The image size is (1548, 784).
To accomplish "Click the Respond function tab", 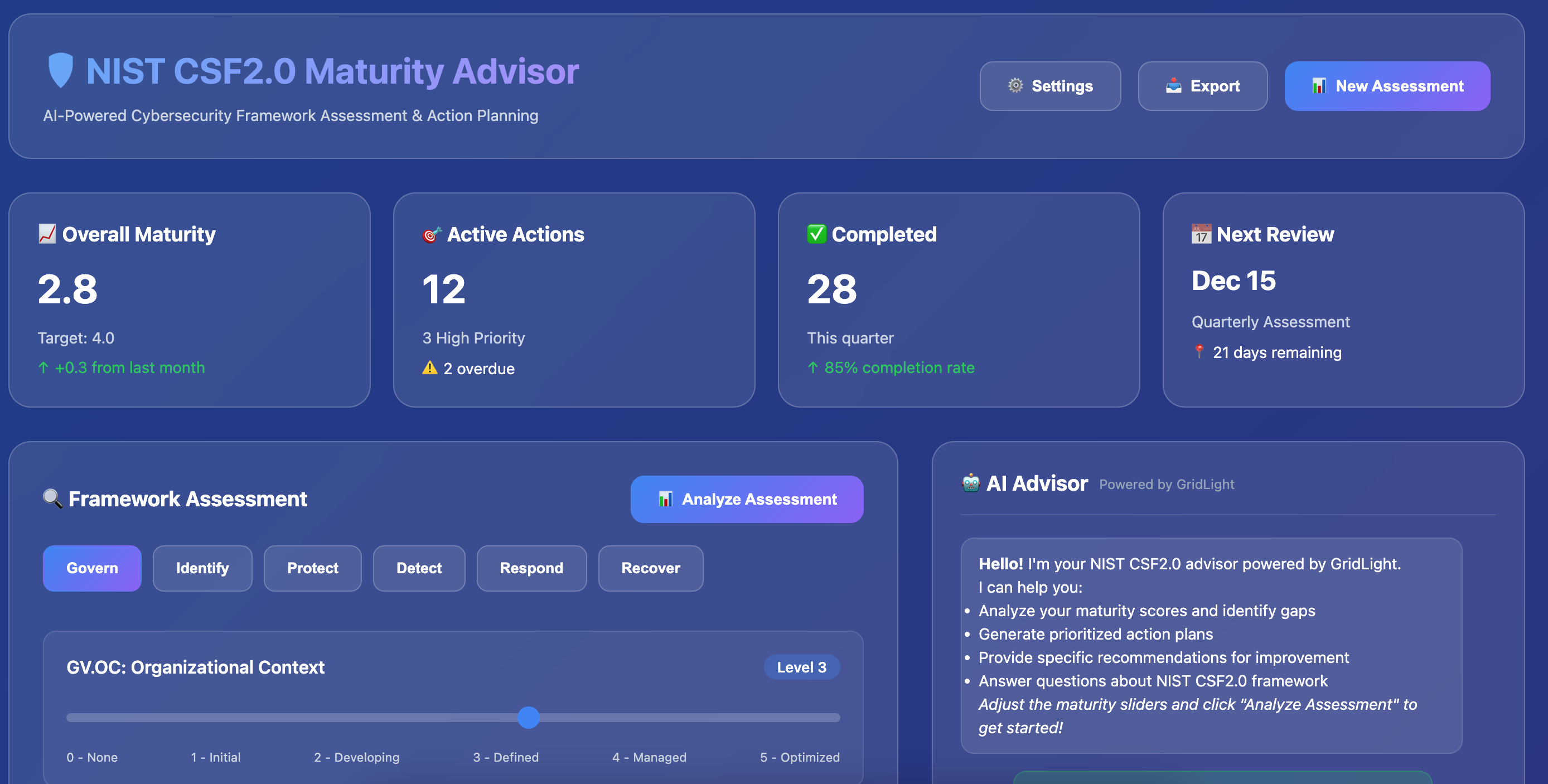I will 531,568.
